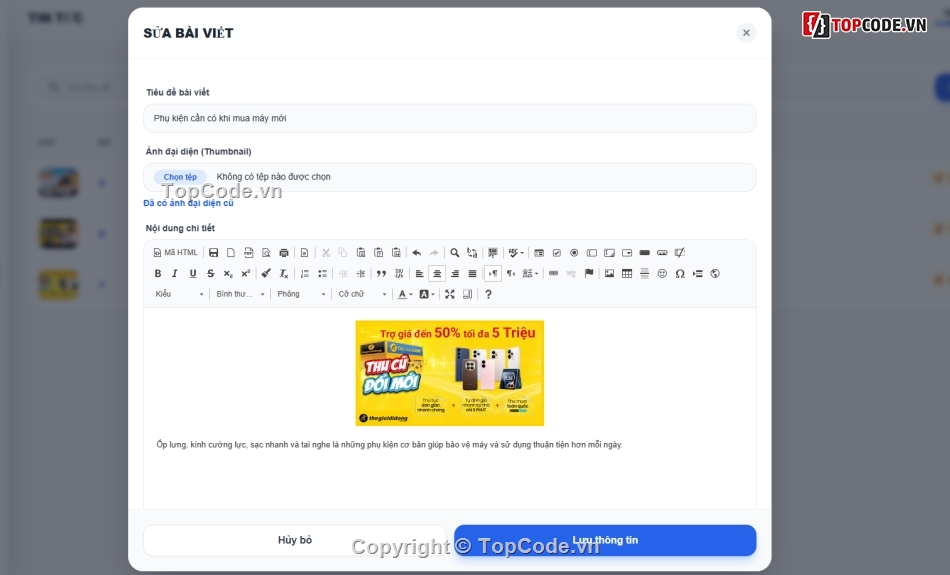The height and width of the screenshot is (575, 950).
Task: Click the Remove Format icon
Action: coord(284,273)
